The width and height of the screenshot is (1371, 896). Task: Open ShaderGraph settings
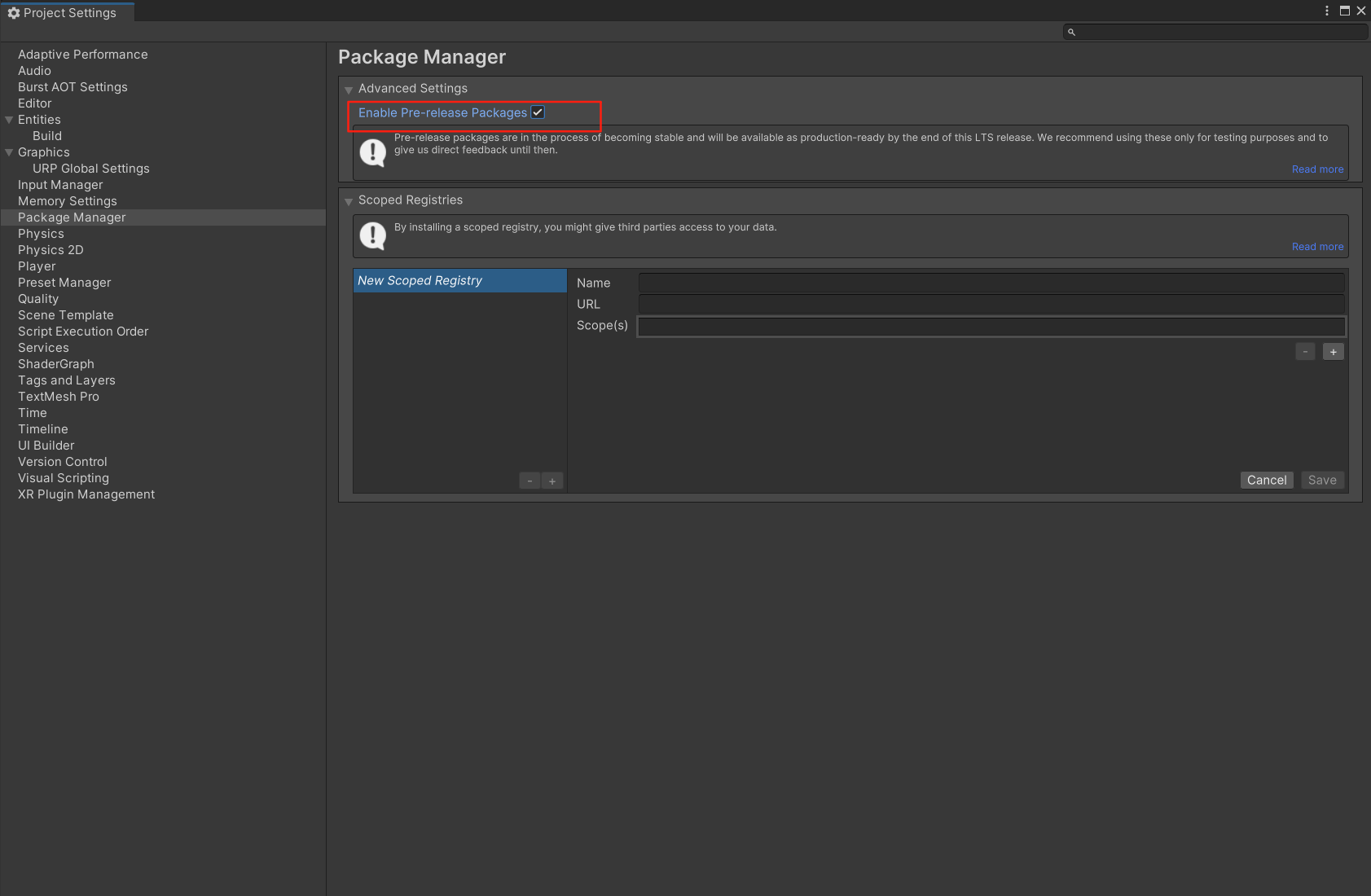click(x=56, y=364)
